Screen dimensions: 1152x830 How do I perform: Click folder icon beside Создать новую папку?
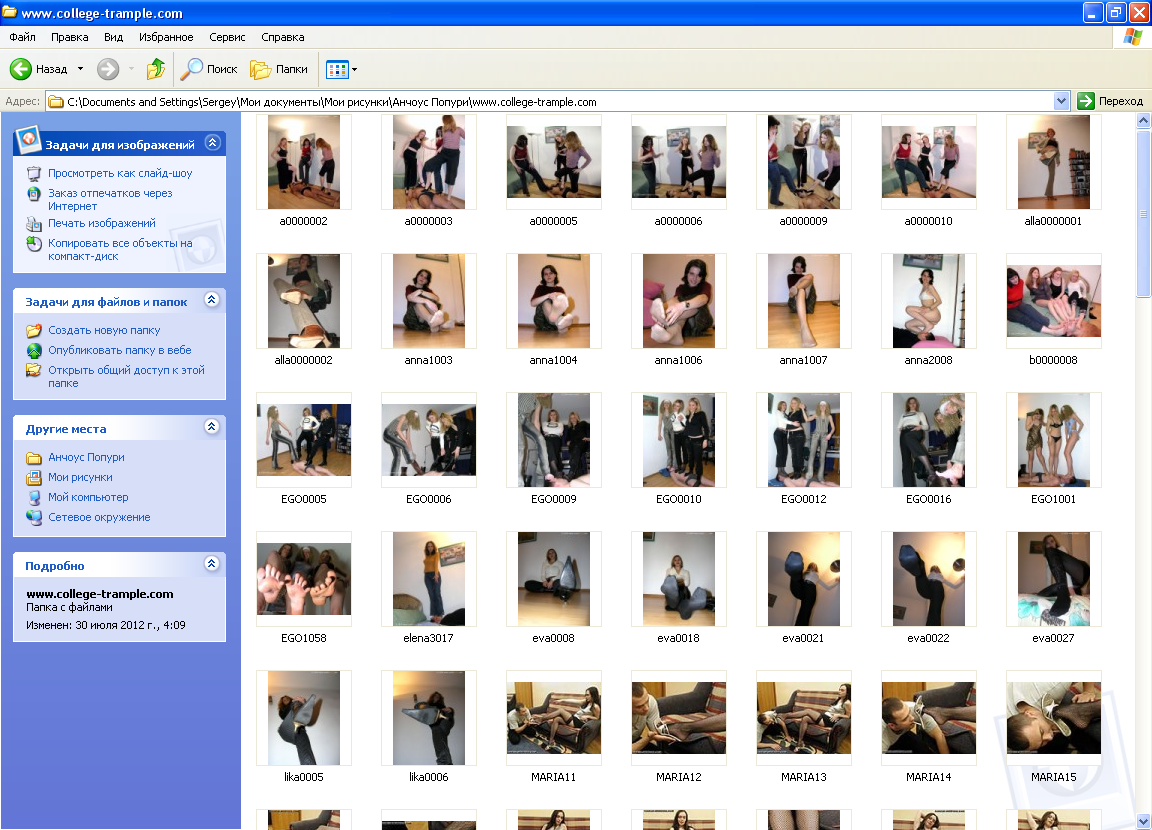click(34, 331)
